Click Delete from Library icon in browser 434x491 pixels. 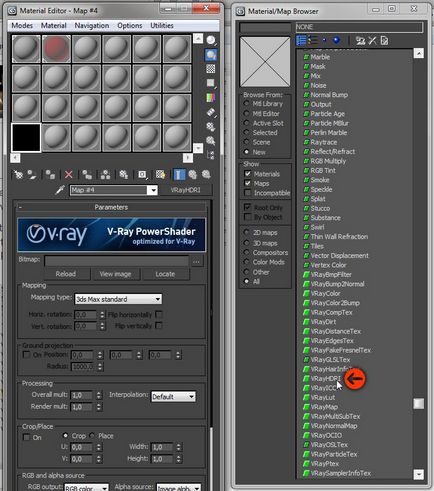point(372,41)
